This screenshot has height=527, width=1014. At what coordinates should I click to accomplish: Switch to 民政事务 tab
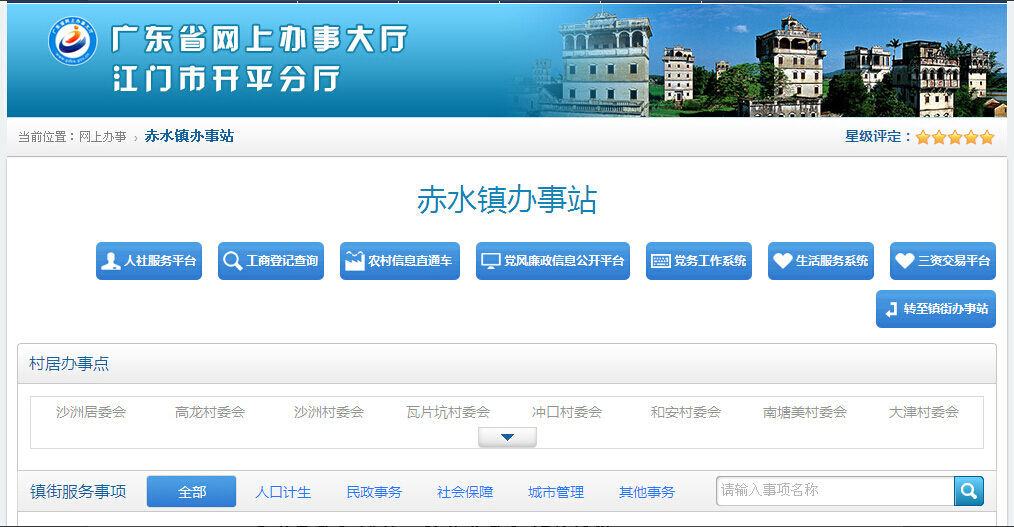tap(374, 492)
